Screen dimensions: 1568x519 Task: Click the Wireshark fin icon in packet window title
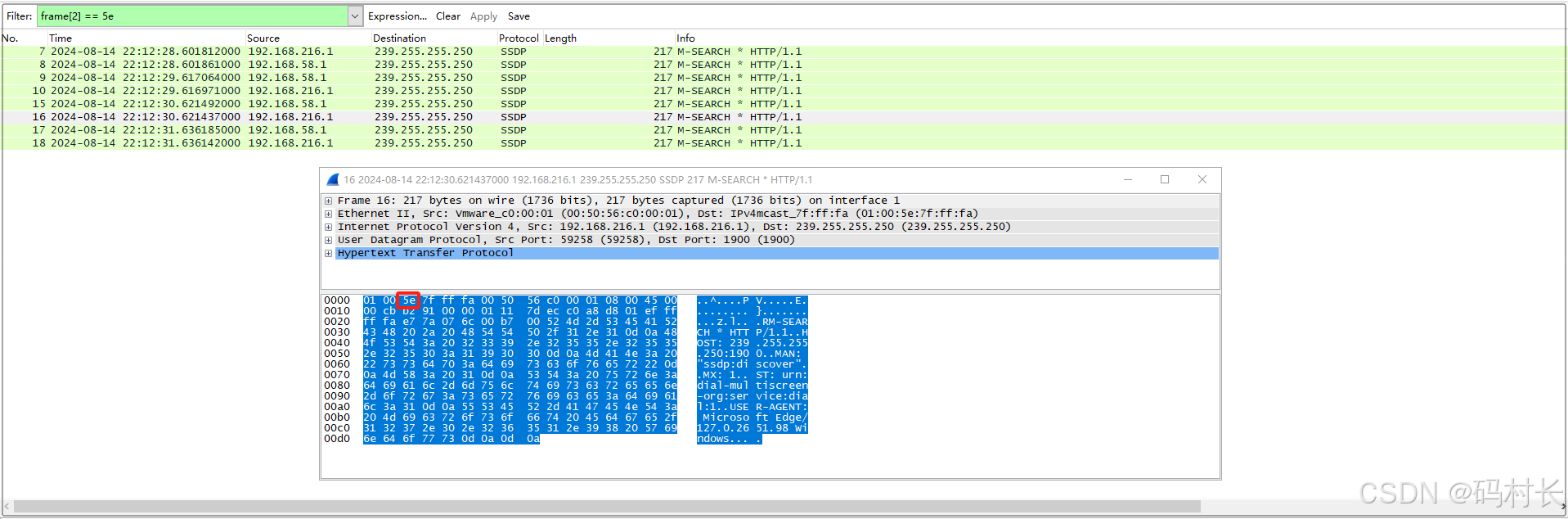333,179
